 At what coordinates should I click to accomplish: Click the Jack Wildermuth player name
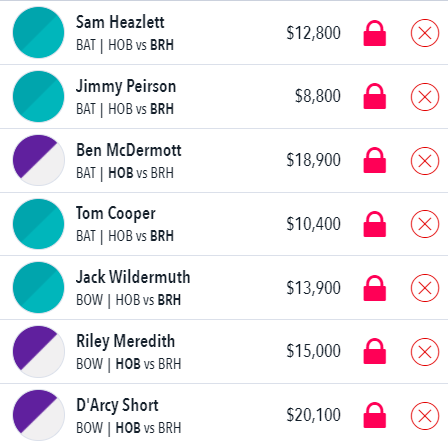tap(133, 277)
